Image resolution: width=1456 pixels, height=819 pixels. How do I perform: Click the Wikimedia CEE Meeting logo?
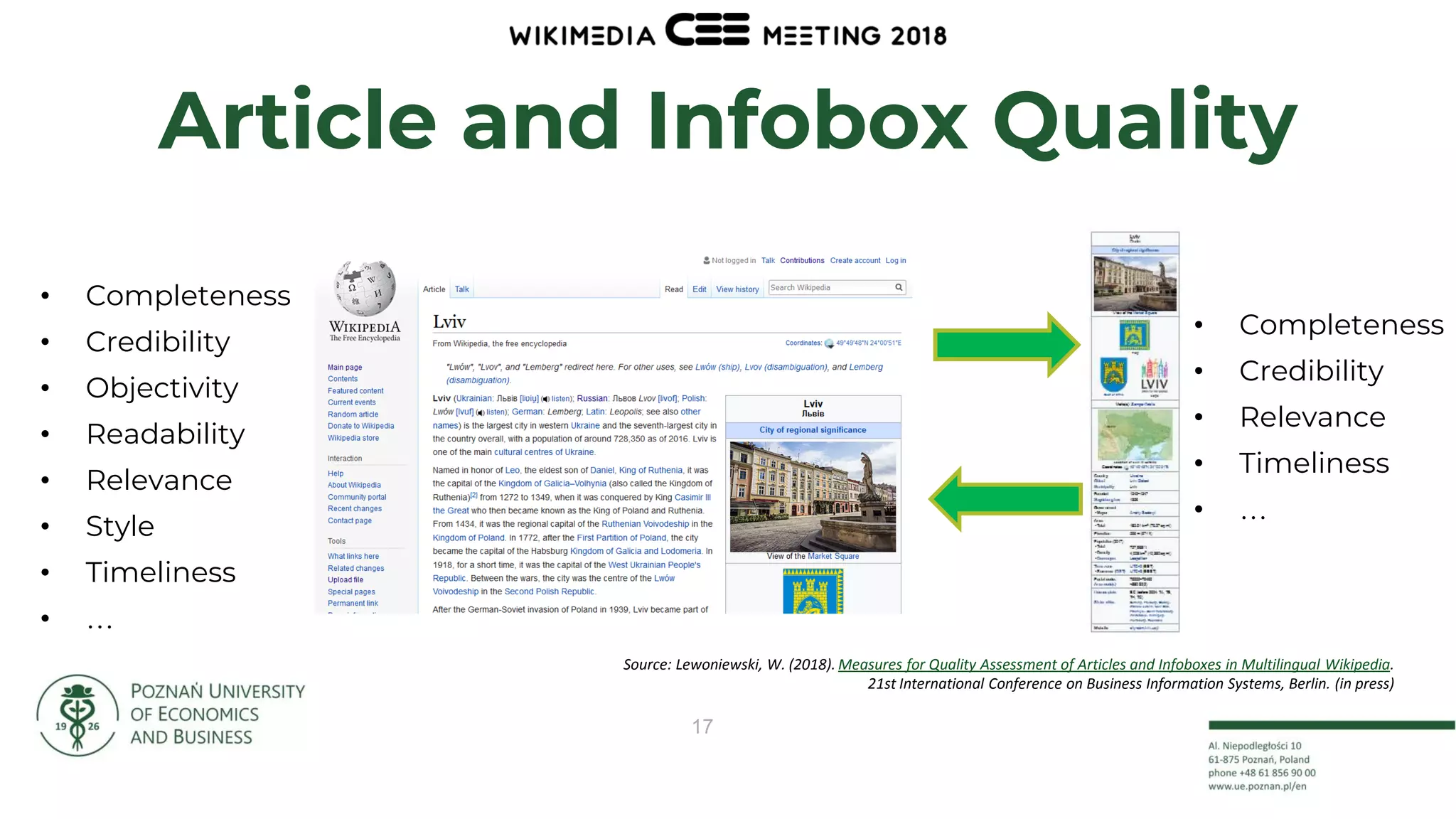727,30
